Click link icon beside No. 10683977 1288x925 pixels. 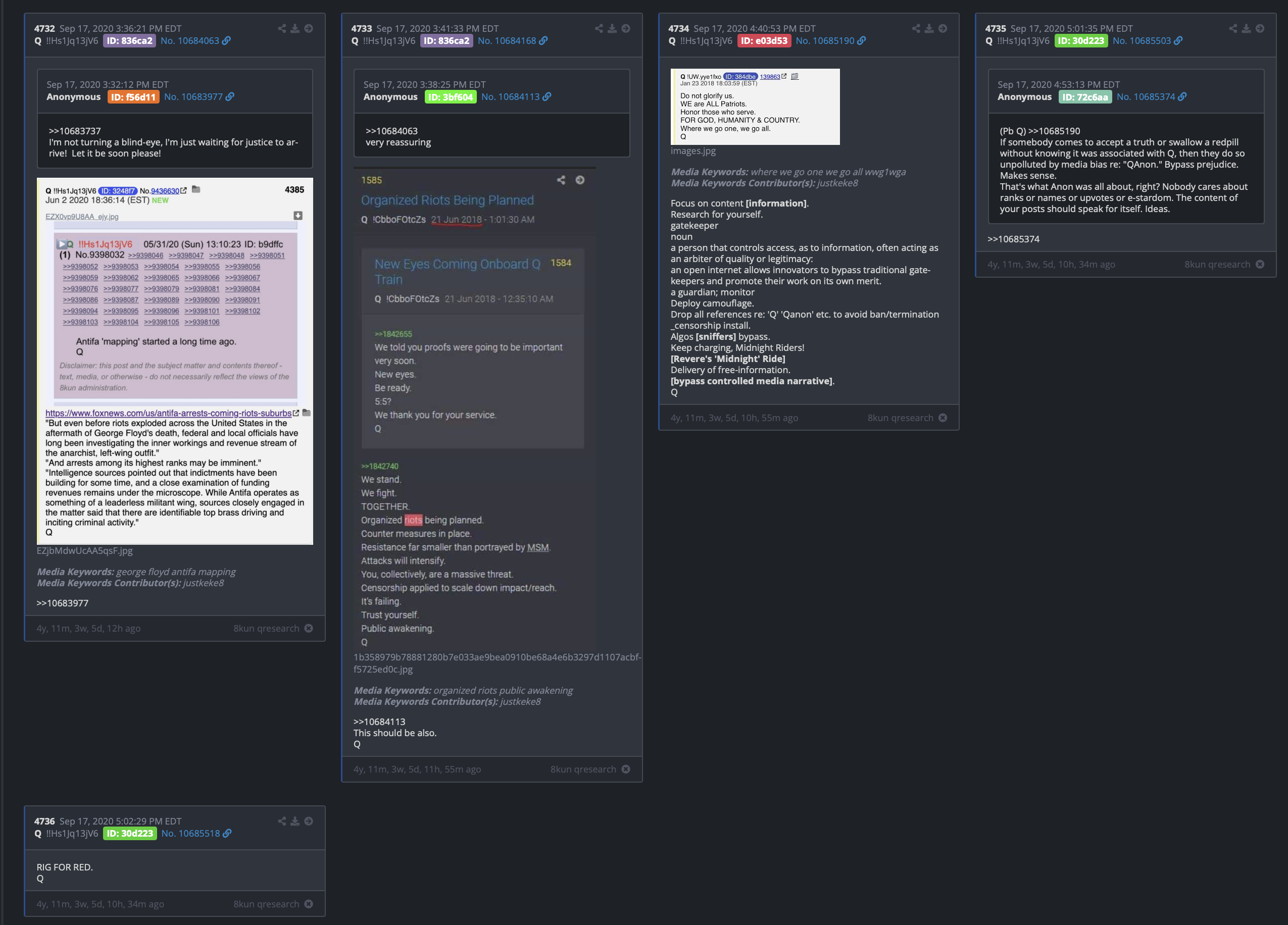(230, 97)
